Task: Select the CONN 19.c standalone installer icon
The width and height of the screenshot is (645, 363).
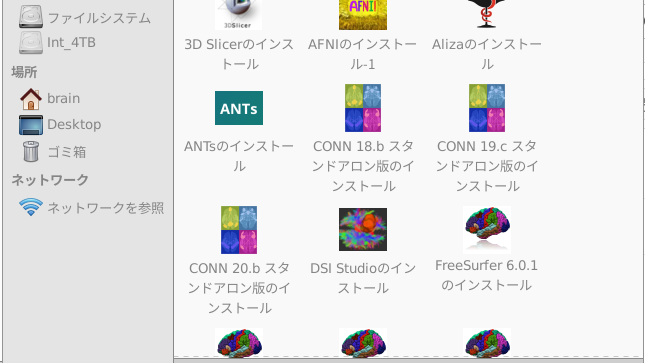Action: [487, 108]
